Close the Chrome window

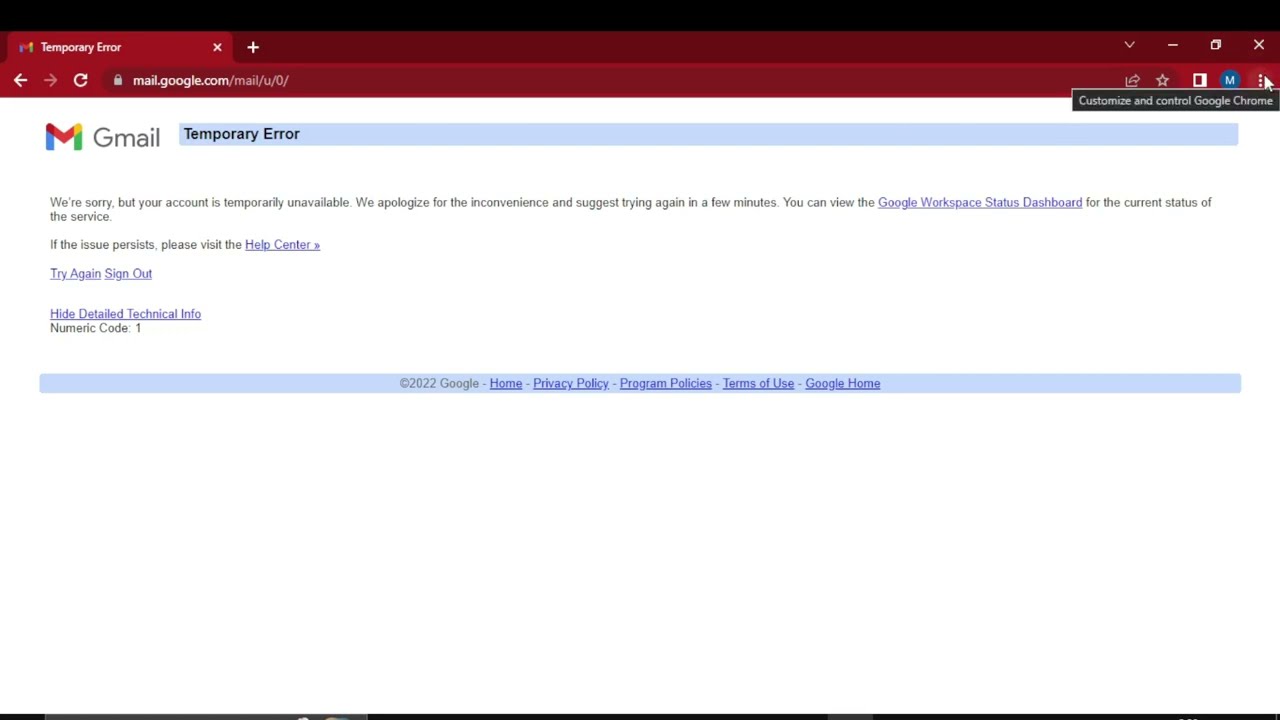pos(1259,45)
